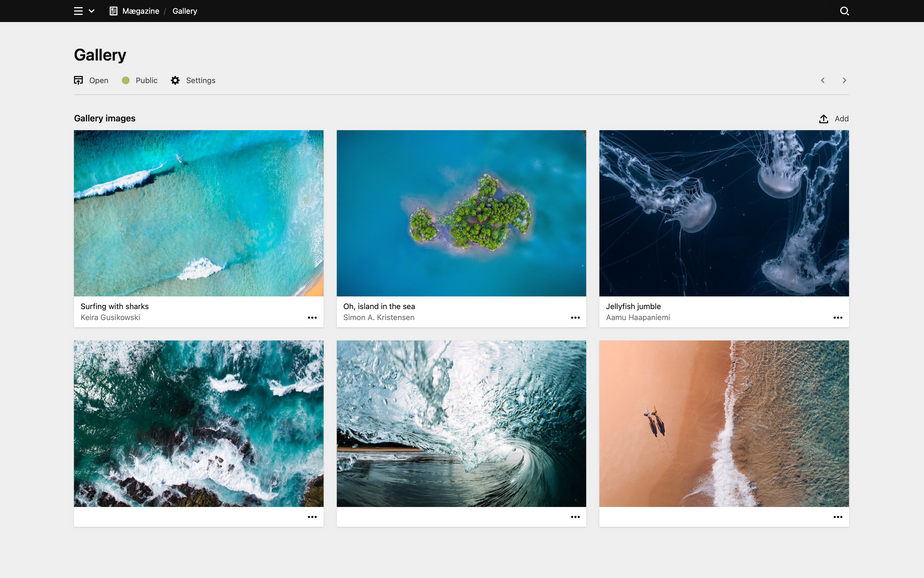Image resolution: width=924 pixels, height=578 pixels.
Task: Open options menu for Surfing with sharks
Action: (312, 318)
